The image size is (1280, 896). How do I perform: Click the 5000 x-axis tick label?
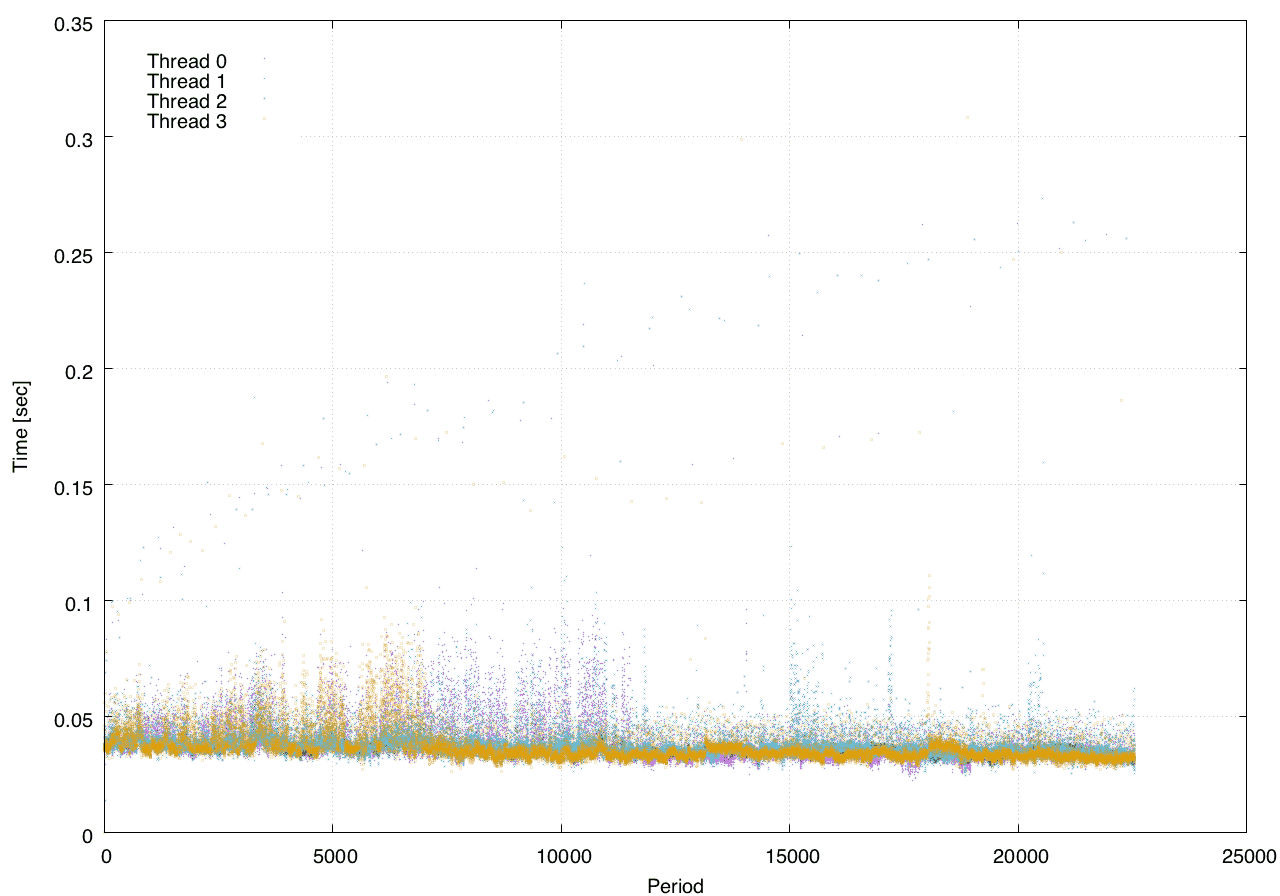pyautogui.click(x=332, y=856)
